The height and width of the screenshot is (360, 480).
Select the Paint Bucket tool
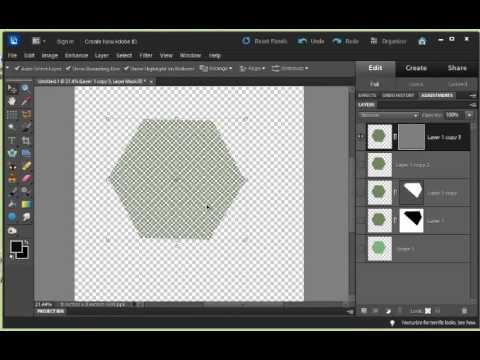point(12,204)
